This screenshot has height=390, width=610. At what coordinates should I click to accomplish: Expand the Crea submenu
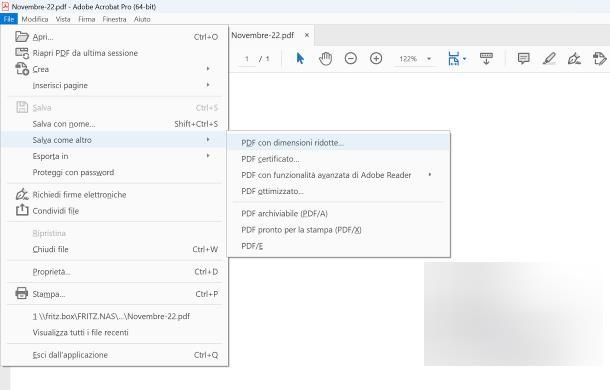(x=208, y=69)
